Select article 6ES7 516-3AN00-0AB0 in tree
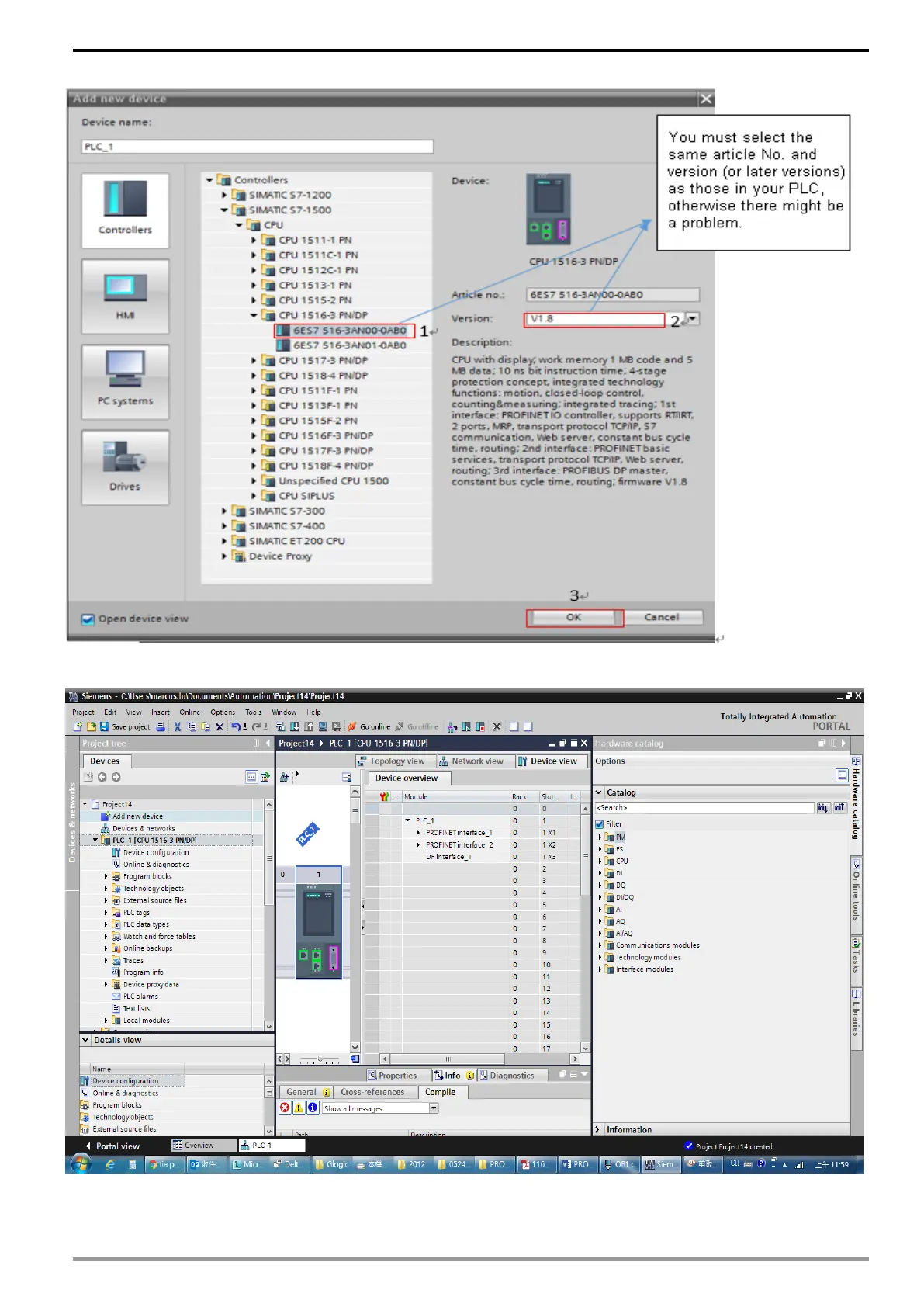The width and height of the screenshot is (924, 1307). tap(349, 331)
